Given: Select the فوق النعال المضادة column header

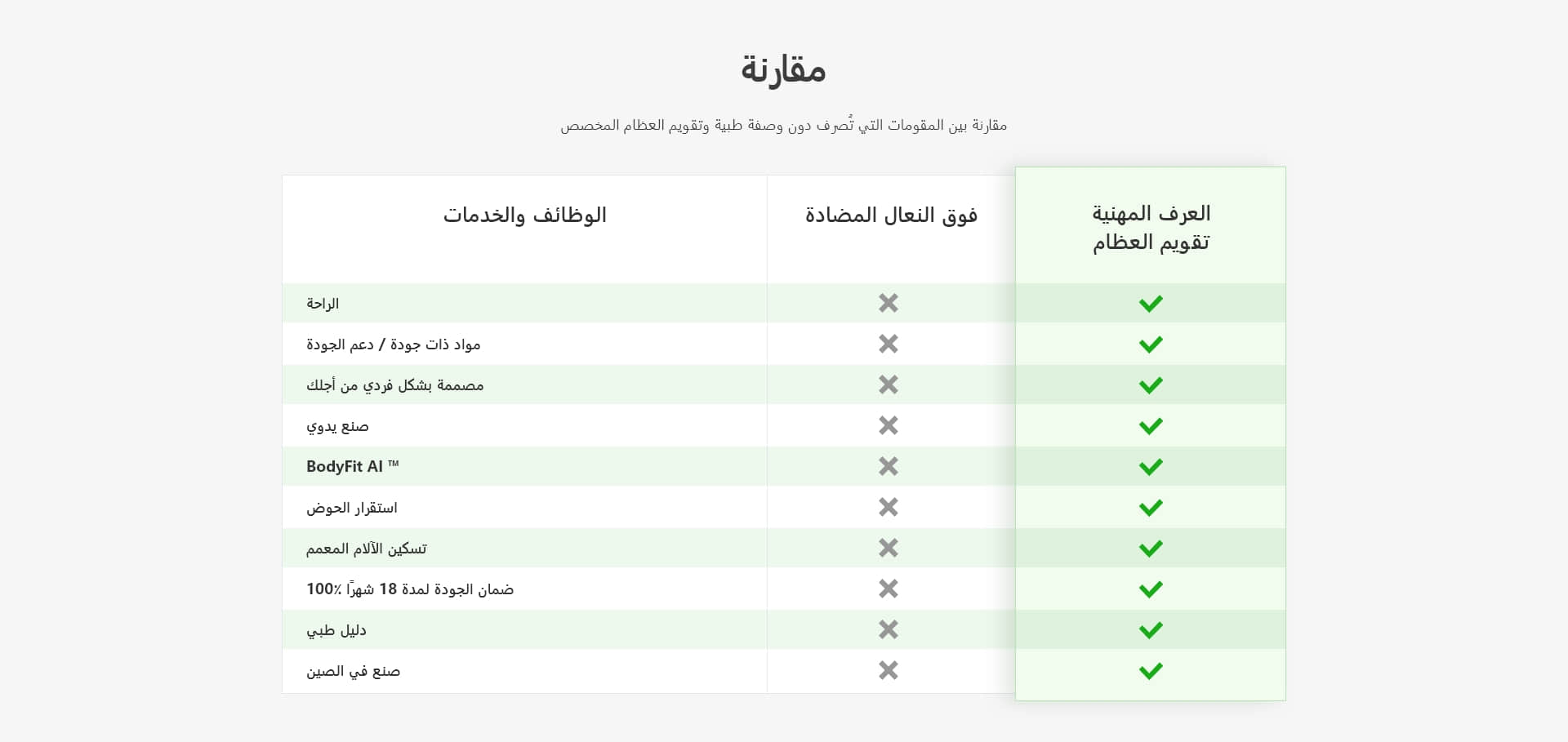Looking at the screenshot, I should click(x=891, y=215).
